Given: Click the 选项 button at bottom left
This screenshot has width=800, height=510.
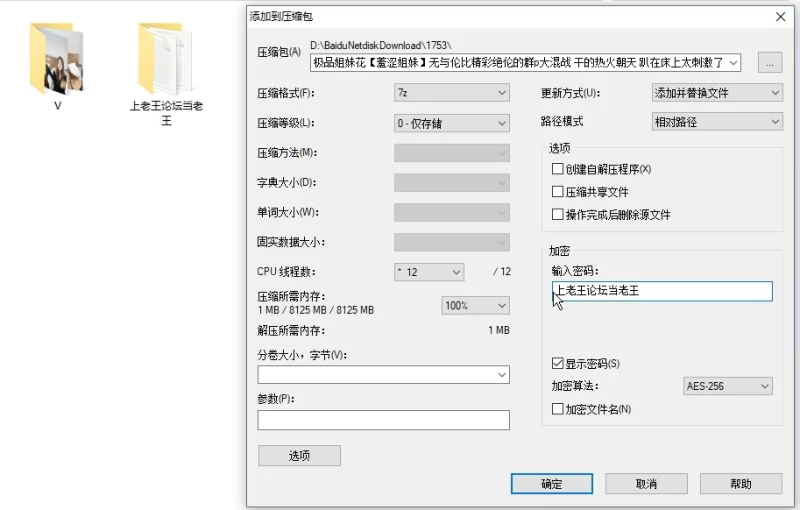Looking at the screenshot, I should (299, 455).
